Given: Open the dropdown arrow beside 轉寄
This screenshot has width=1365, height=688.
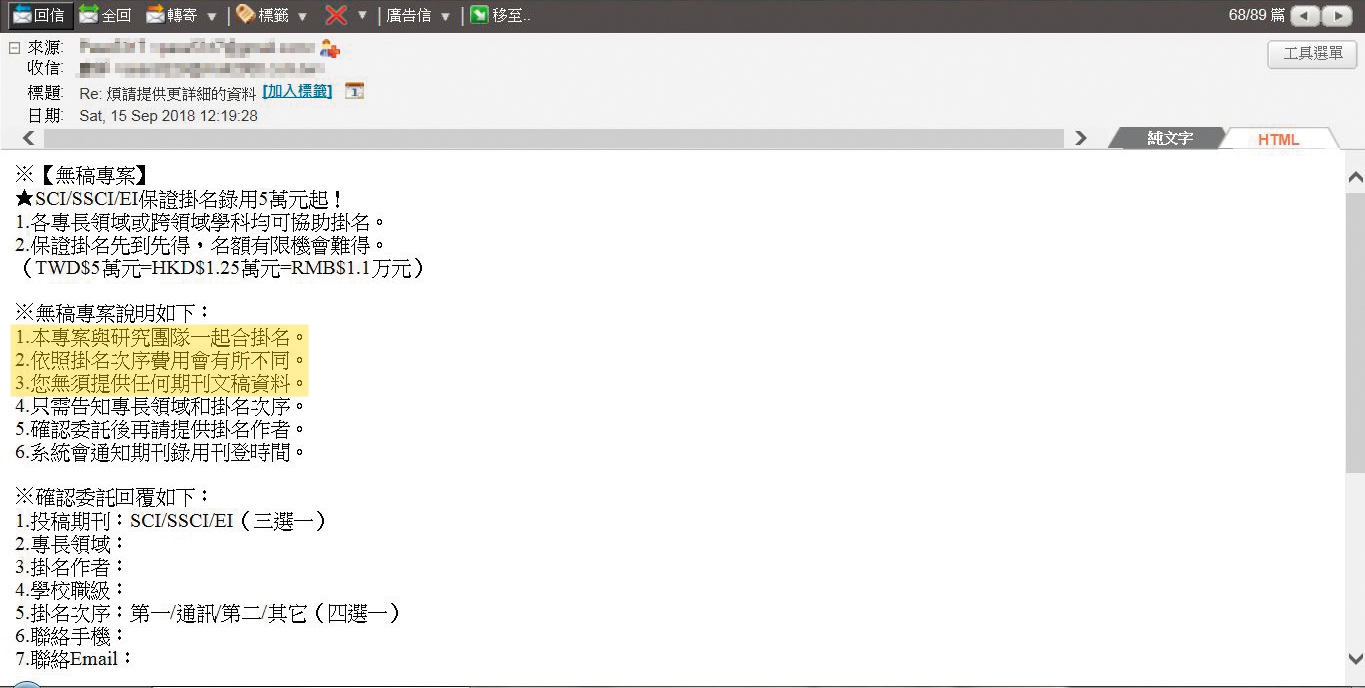Looking at the screenshot, I should (211, 16).
